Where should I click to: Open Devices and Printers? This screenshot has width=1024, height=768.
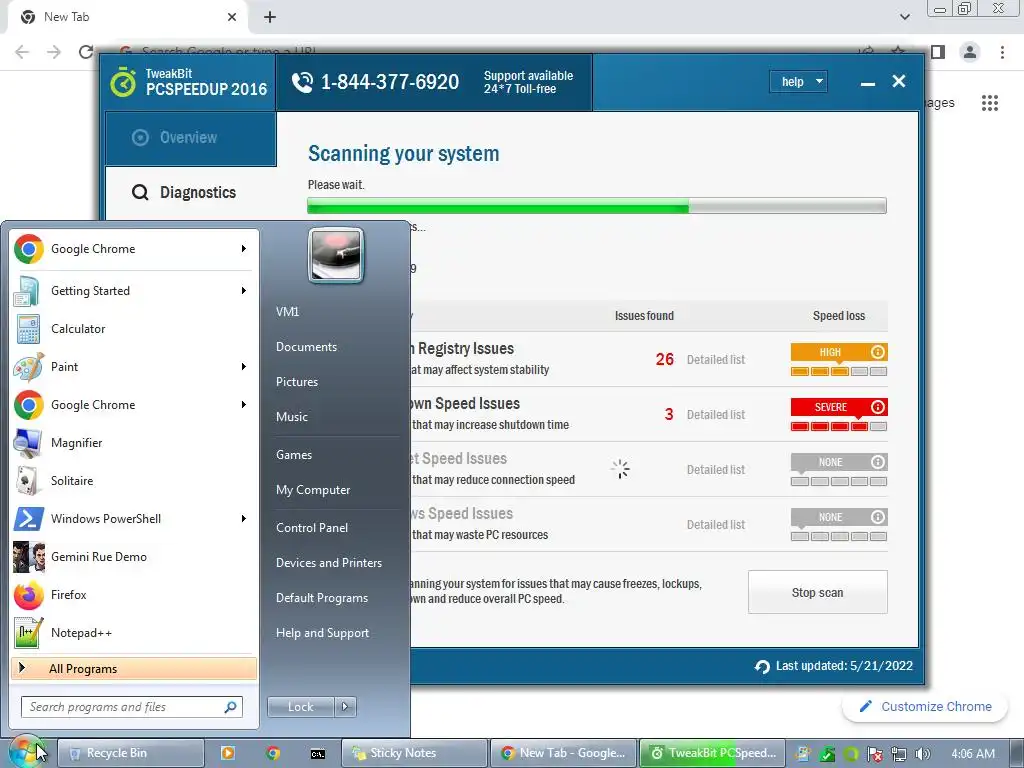(328, 563)
